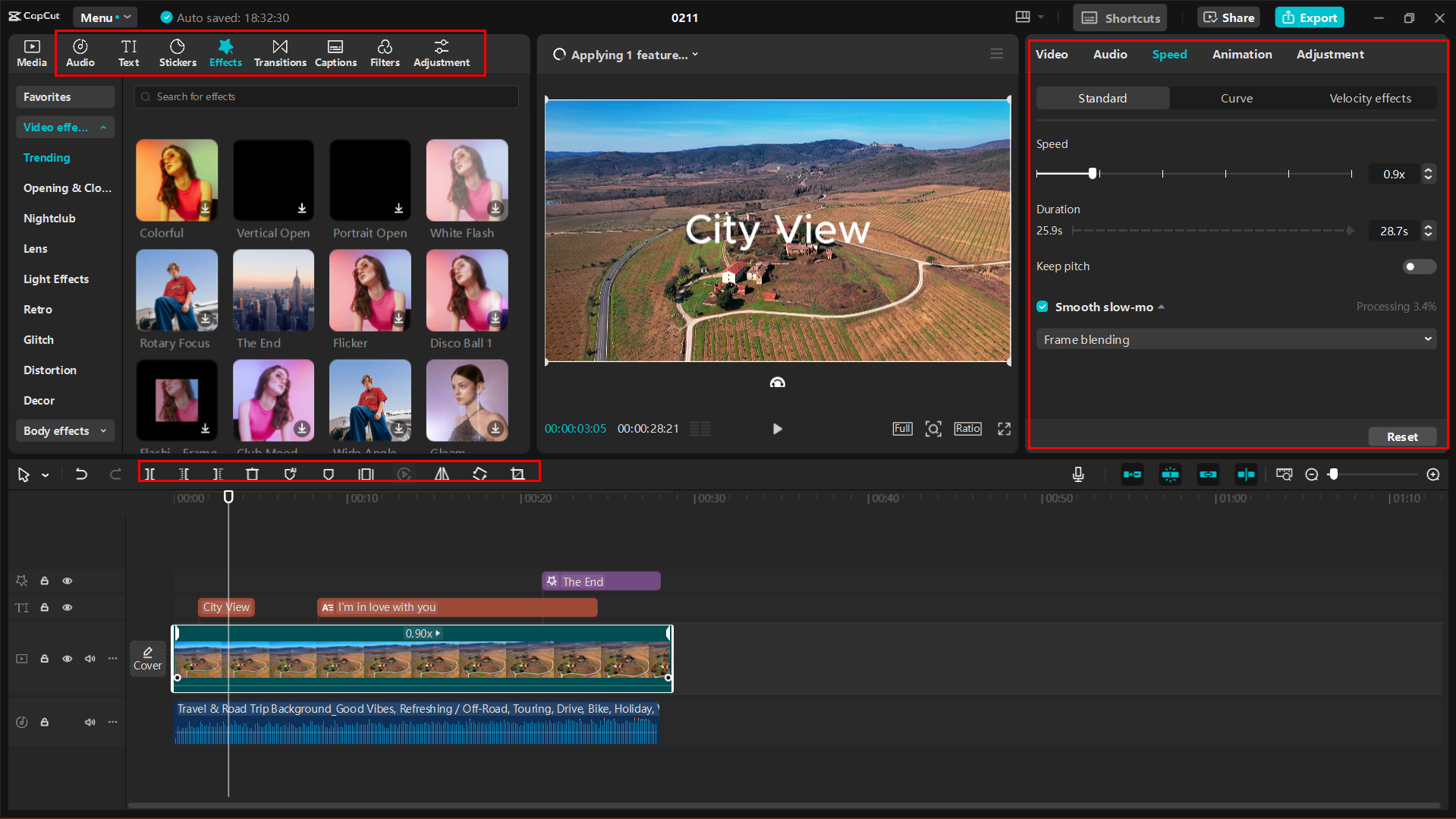
Task: Zoom out the timeline with minus icon
Action: tap(1312, 474)
